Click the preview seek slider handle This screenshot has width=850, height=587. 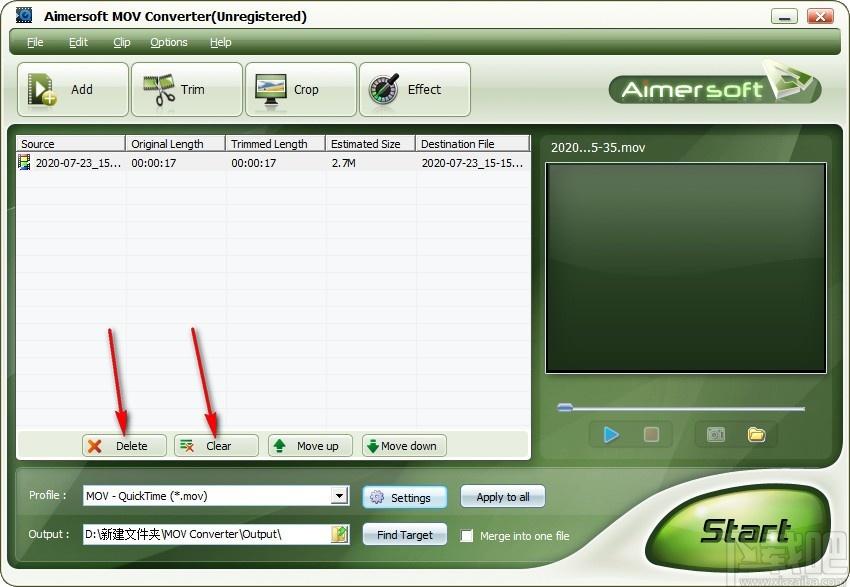point(565,408)
